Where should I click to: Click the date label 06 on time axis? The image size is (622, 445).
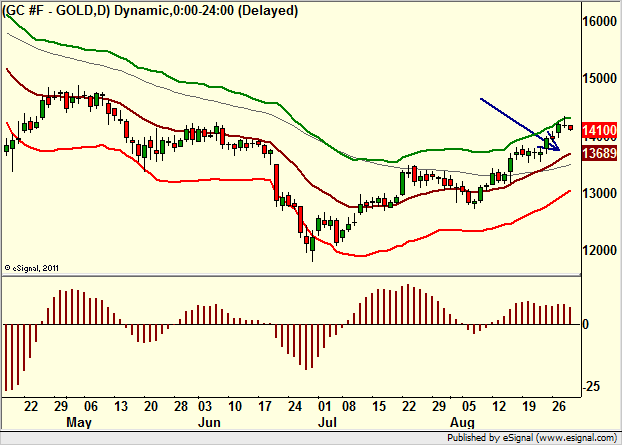[x=90, y=406]
